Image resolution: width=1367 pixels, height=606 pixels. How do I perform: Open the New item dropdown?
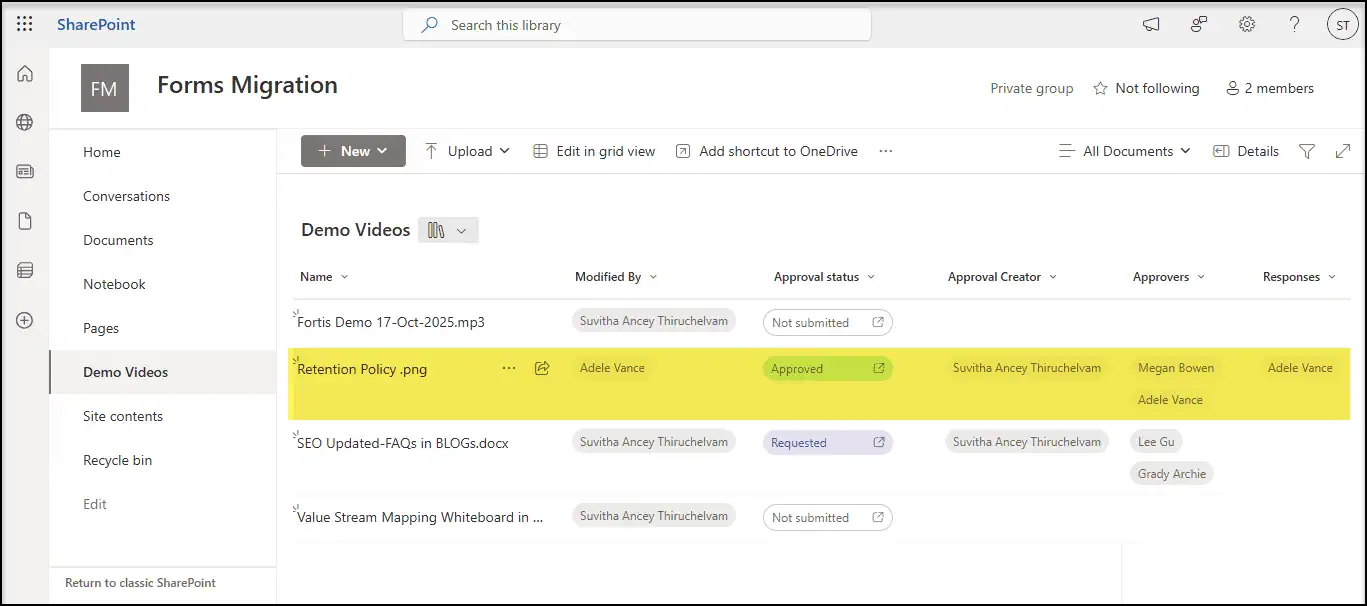click(353, 151)
